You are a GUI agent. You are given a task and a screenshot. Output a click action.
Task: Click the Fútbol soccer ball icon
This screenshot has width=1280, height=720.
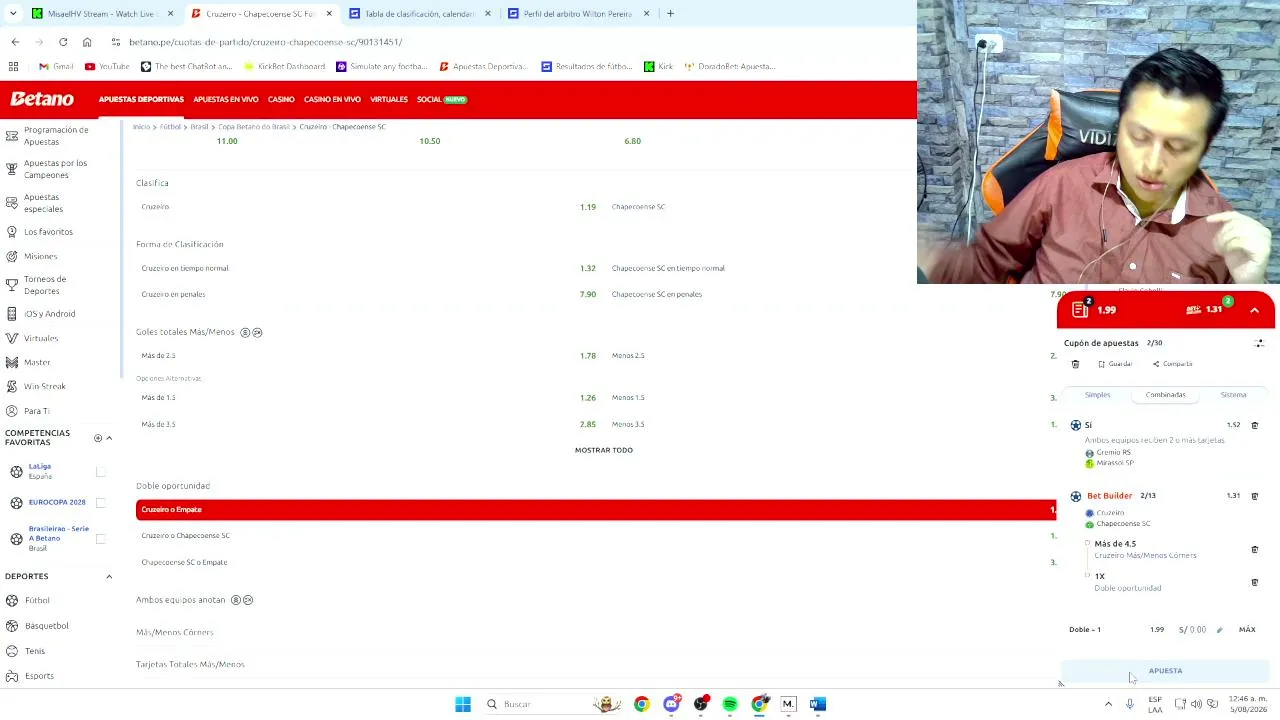coord(12,600)
